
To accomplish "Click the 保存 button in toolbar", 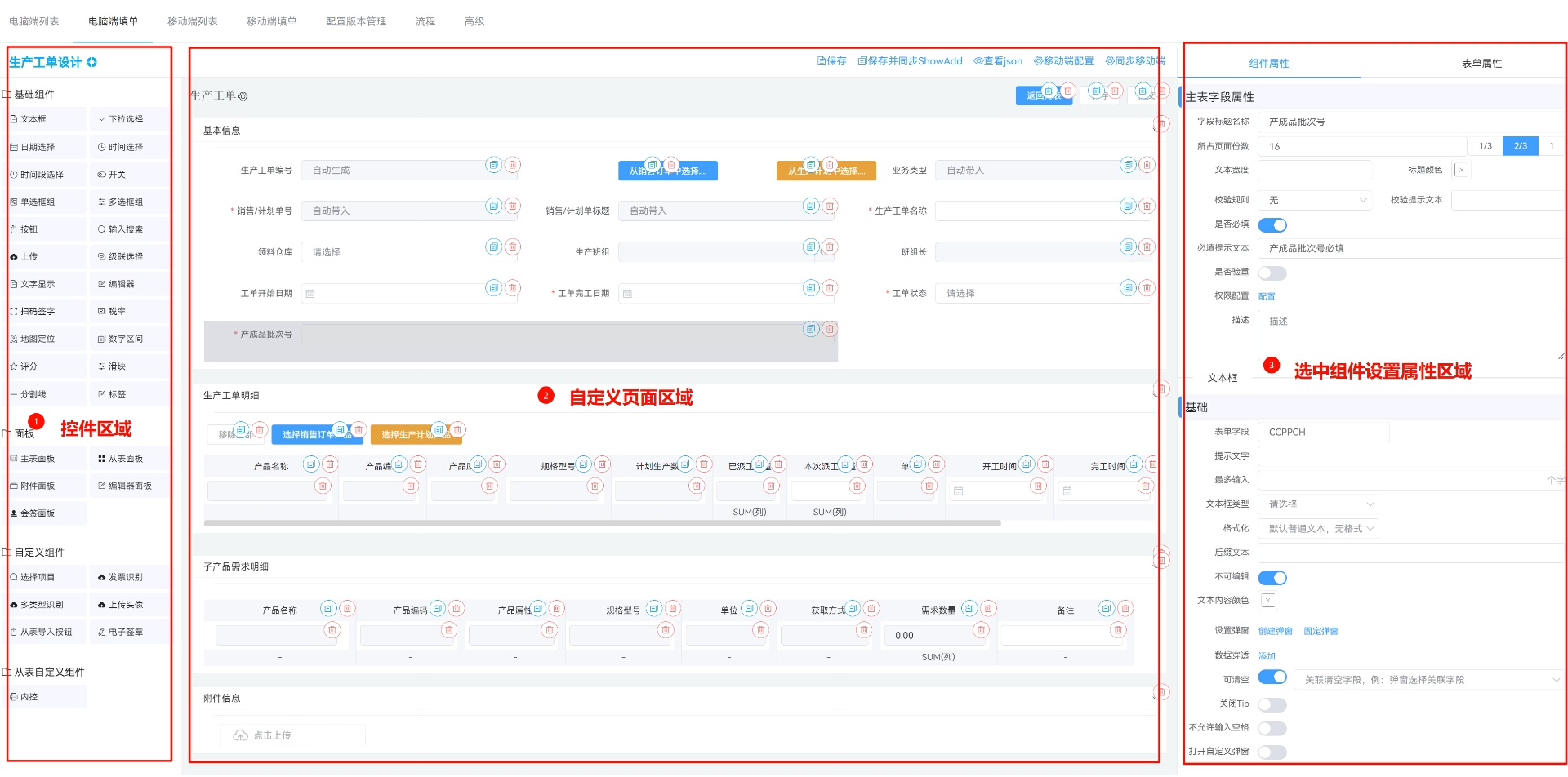I will pyautogui.click(x=831, y=61).
